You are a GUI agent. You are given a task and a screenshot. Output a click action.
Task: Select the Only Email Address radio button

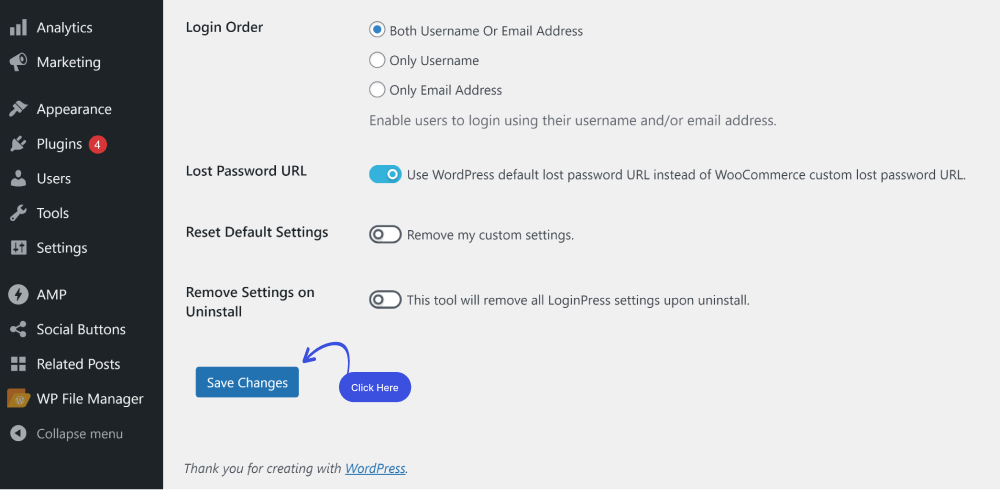(378, 90)
